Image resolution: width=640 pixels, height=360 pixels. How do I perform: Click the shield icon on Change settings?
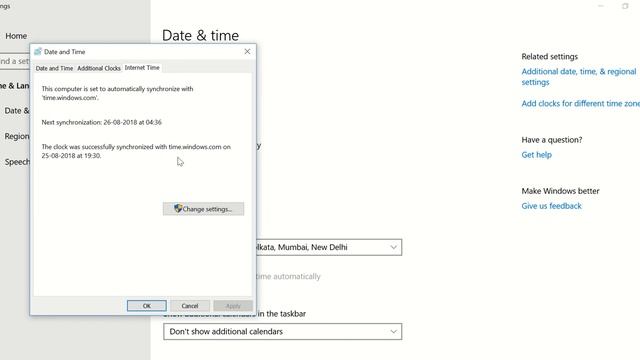[178, 208]
